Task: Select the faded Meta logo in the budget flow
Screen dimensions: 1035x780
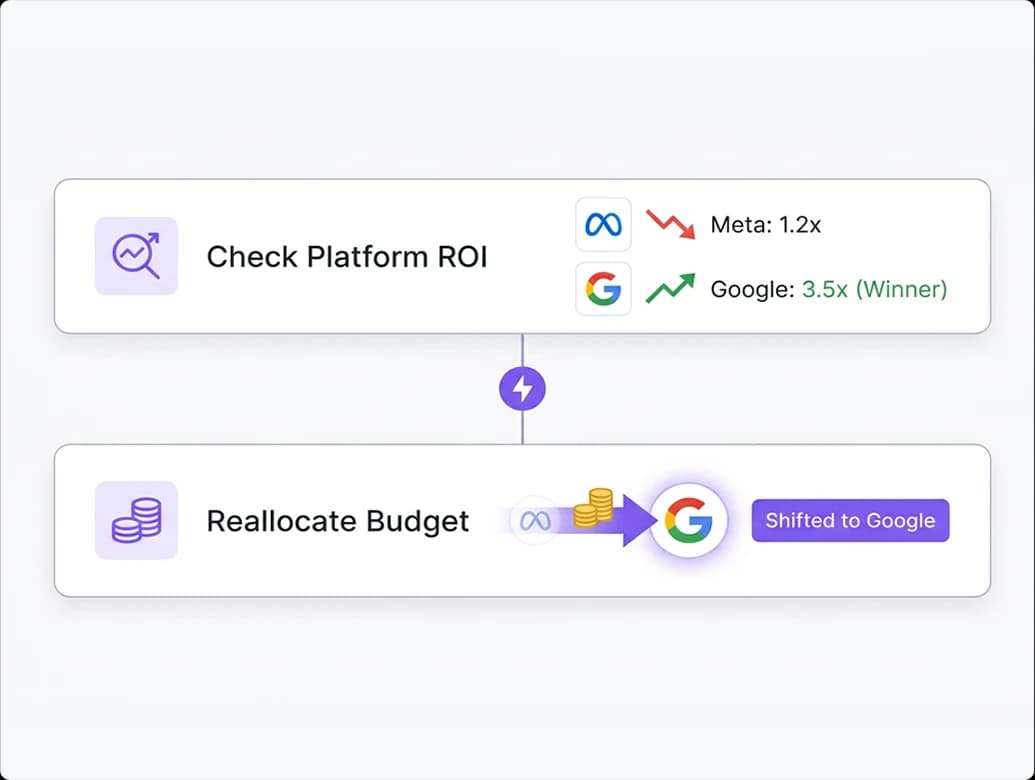Action: [534, 519]
